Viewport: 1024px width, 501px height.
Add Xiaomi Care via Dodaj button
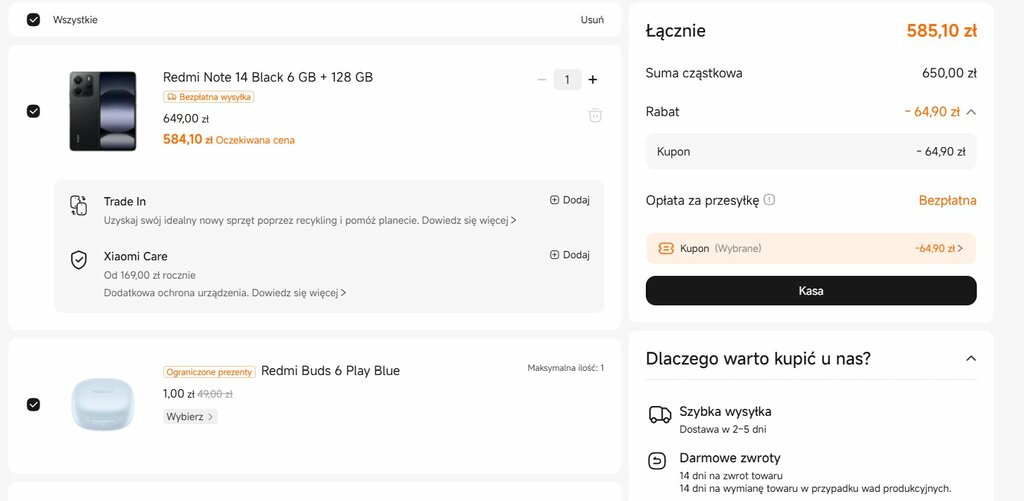coord(569,255)
